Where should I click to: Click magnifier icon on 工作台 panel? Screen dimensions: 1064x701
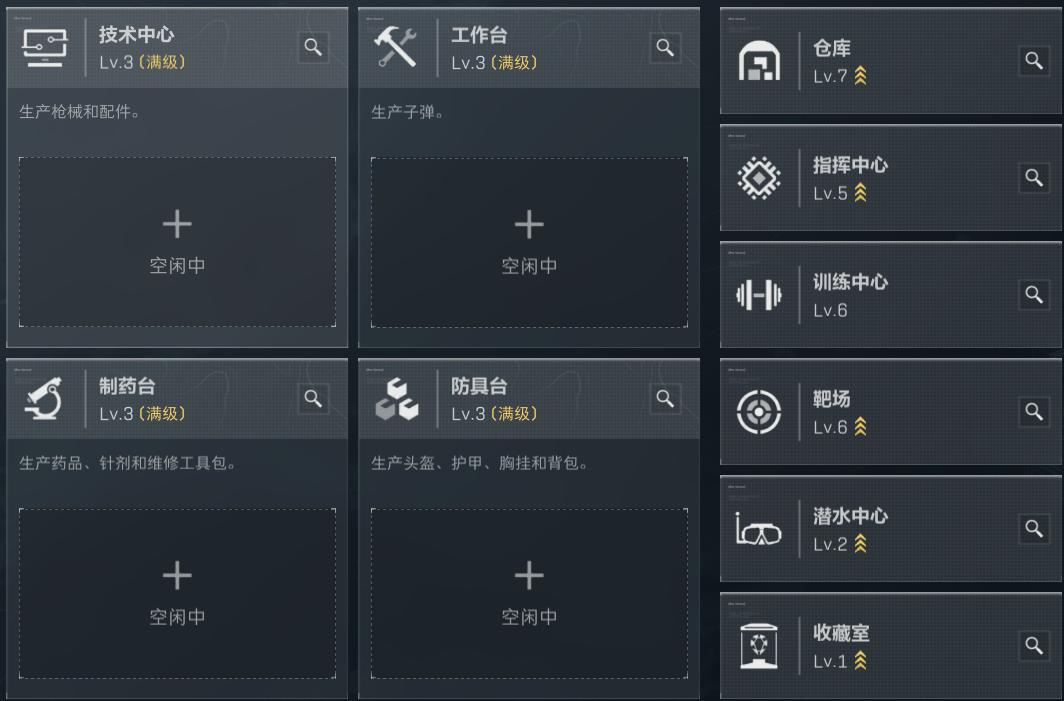click(x=666, y=47)
